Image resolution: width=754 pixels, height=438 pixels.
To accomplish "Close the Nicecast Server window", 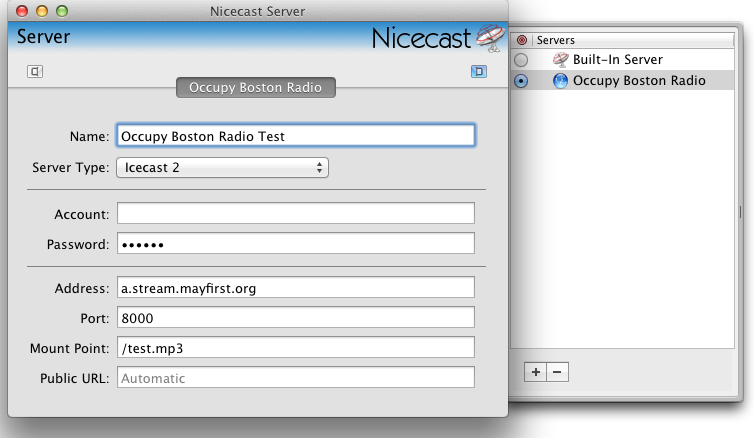I will point(22,11).
